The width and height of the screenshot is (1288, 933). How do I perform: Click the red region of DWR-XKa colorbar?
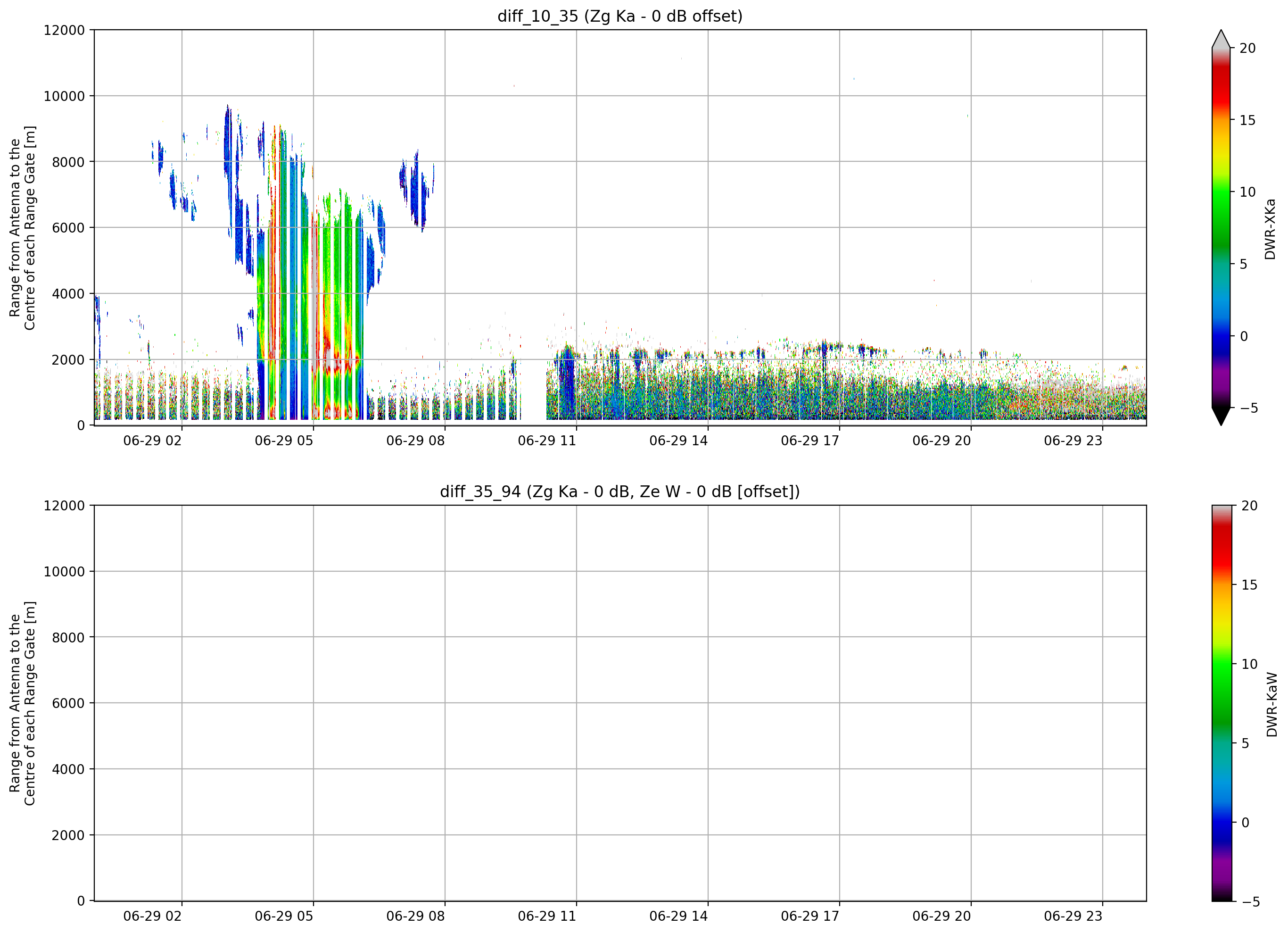coord(1221,85)
